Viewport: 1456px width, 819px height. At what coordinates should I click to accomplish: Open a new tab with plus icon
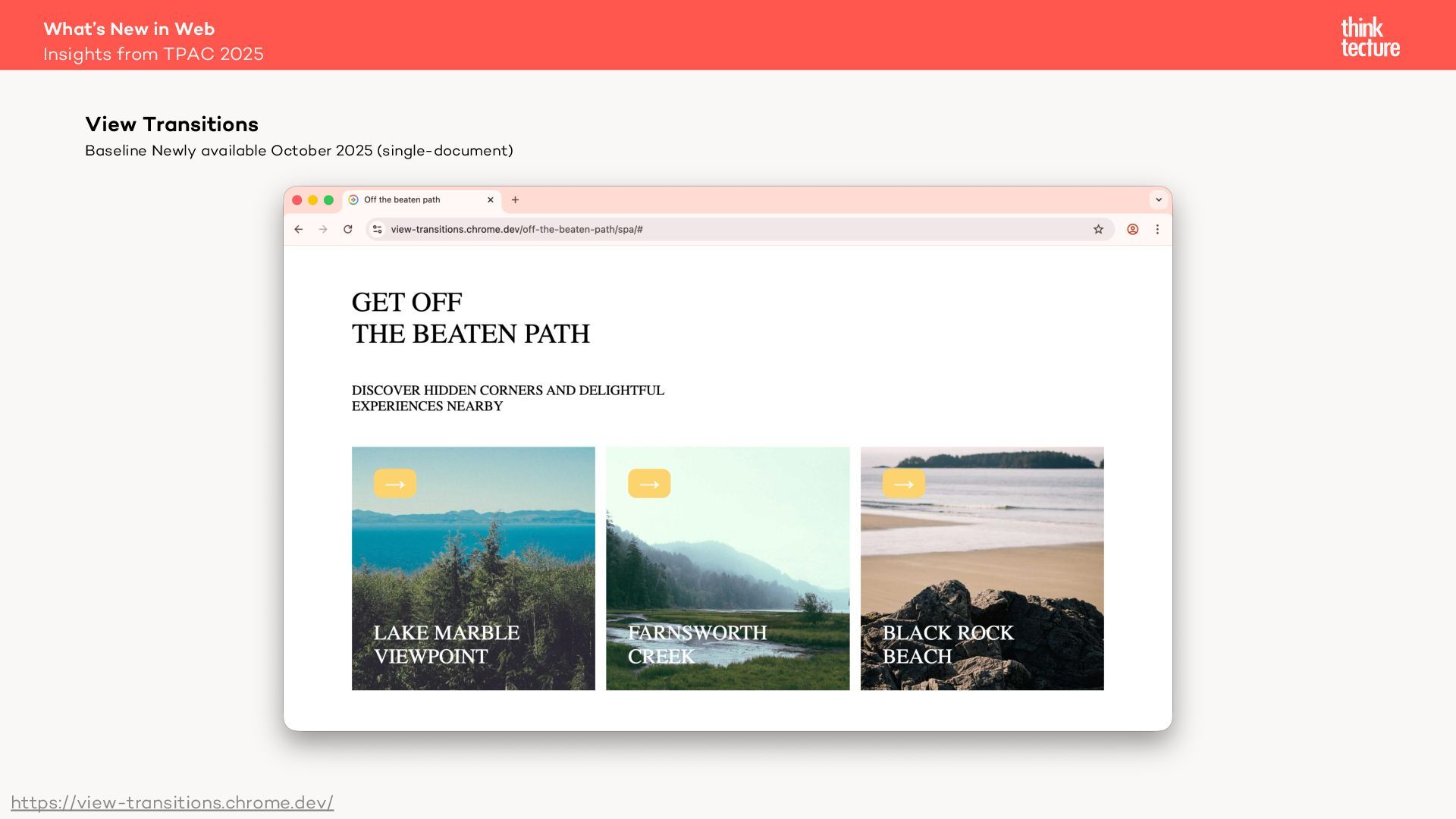point(515,200)
